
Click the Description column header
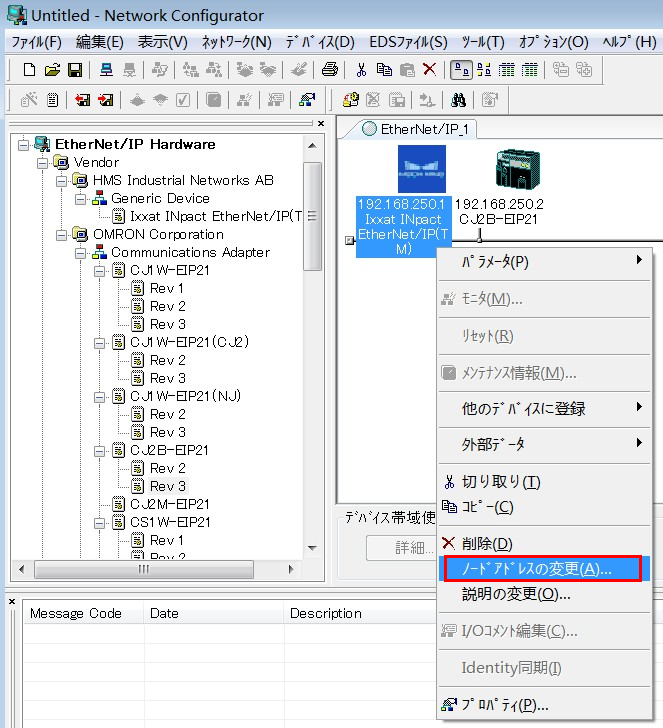(x=326, y=613)
